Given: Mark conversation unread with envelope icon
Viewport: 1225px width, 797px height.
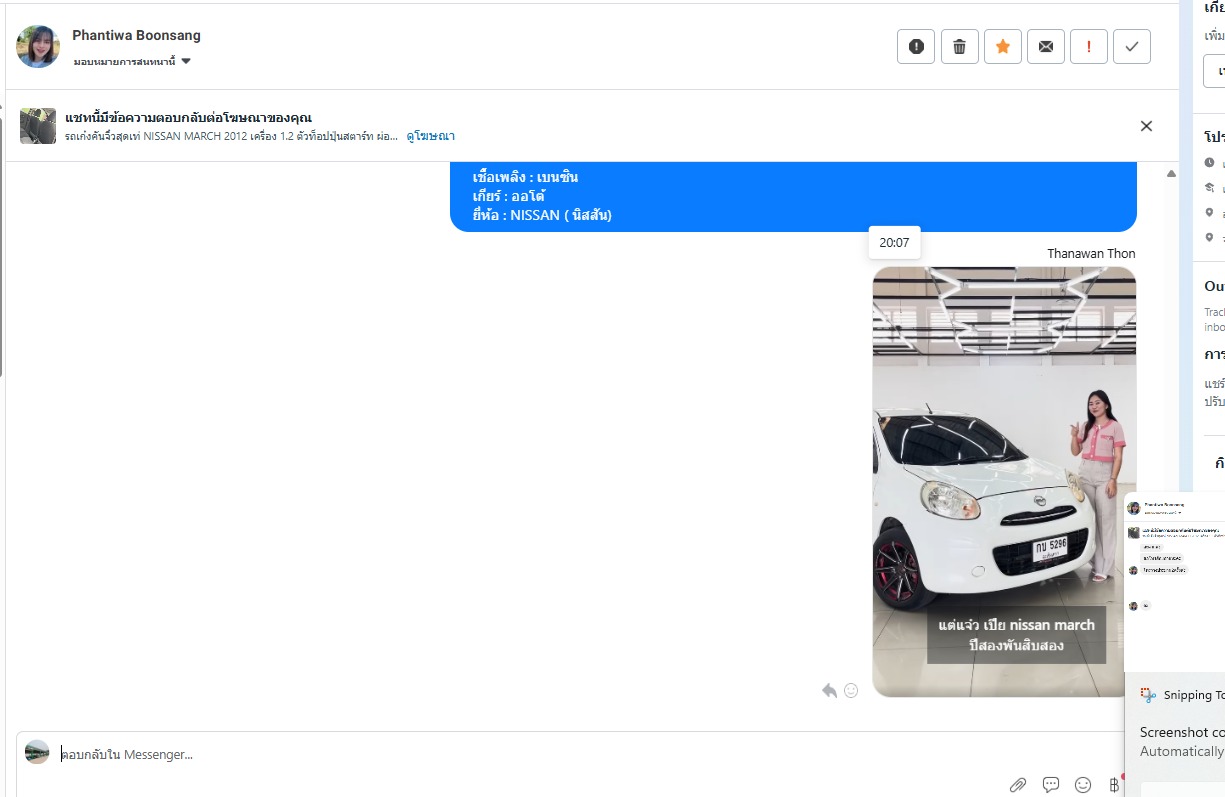Looking at the screenshot, I should [1046, 46].
